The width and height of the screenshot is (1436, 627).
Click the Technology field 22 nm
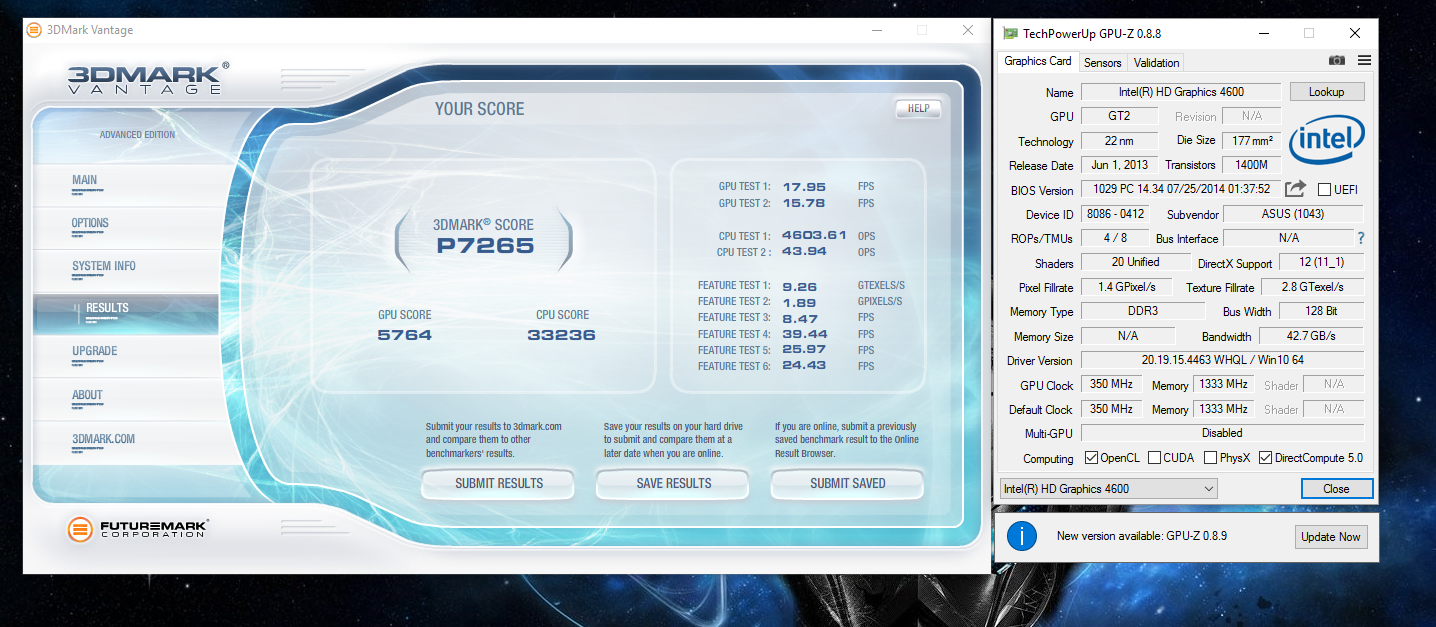point(1119,141)
